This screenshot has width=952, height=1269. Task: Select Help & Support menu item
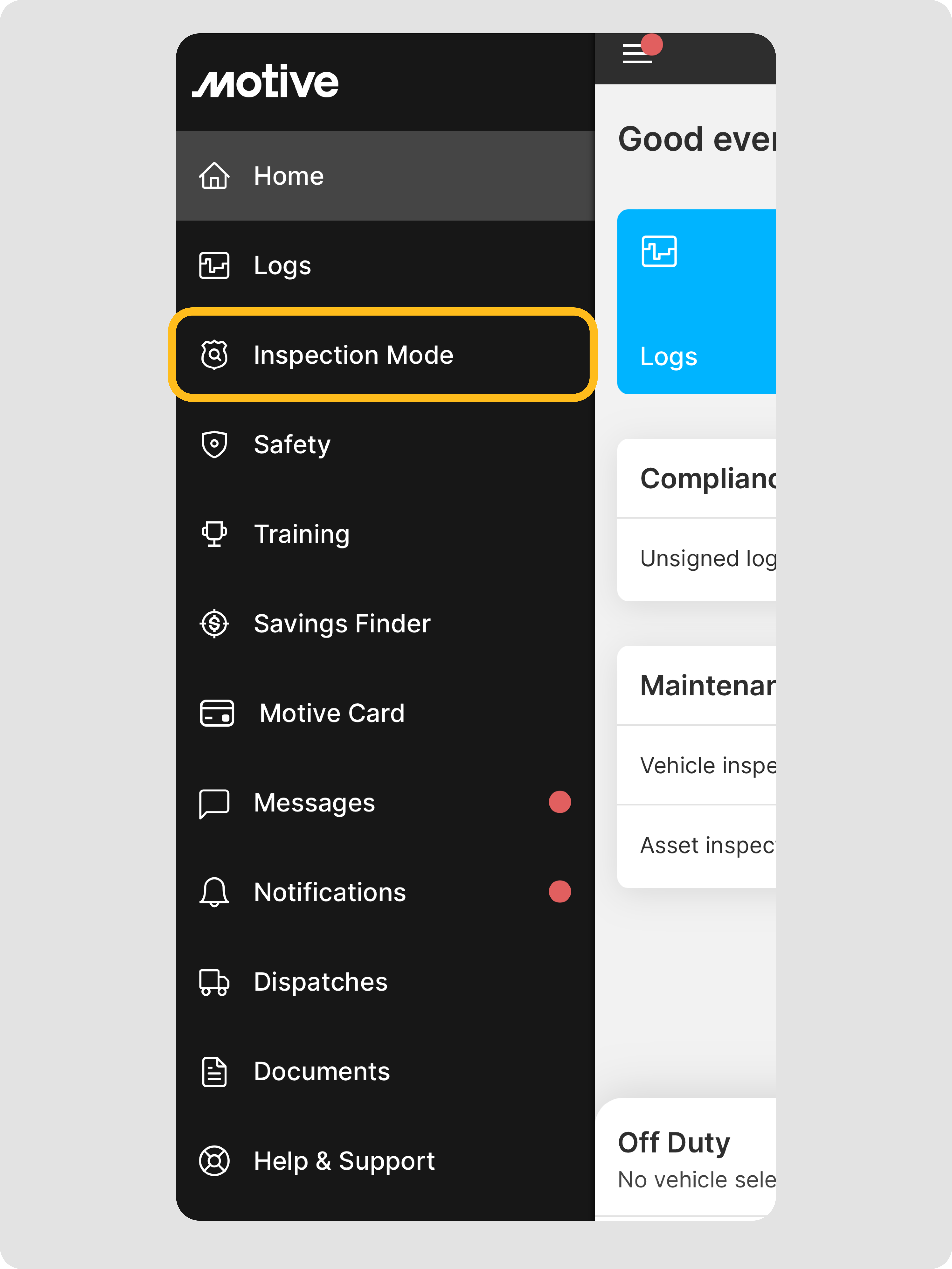coord(344,1161)
